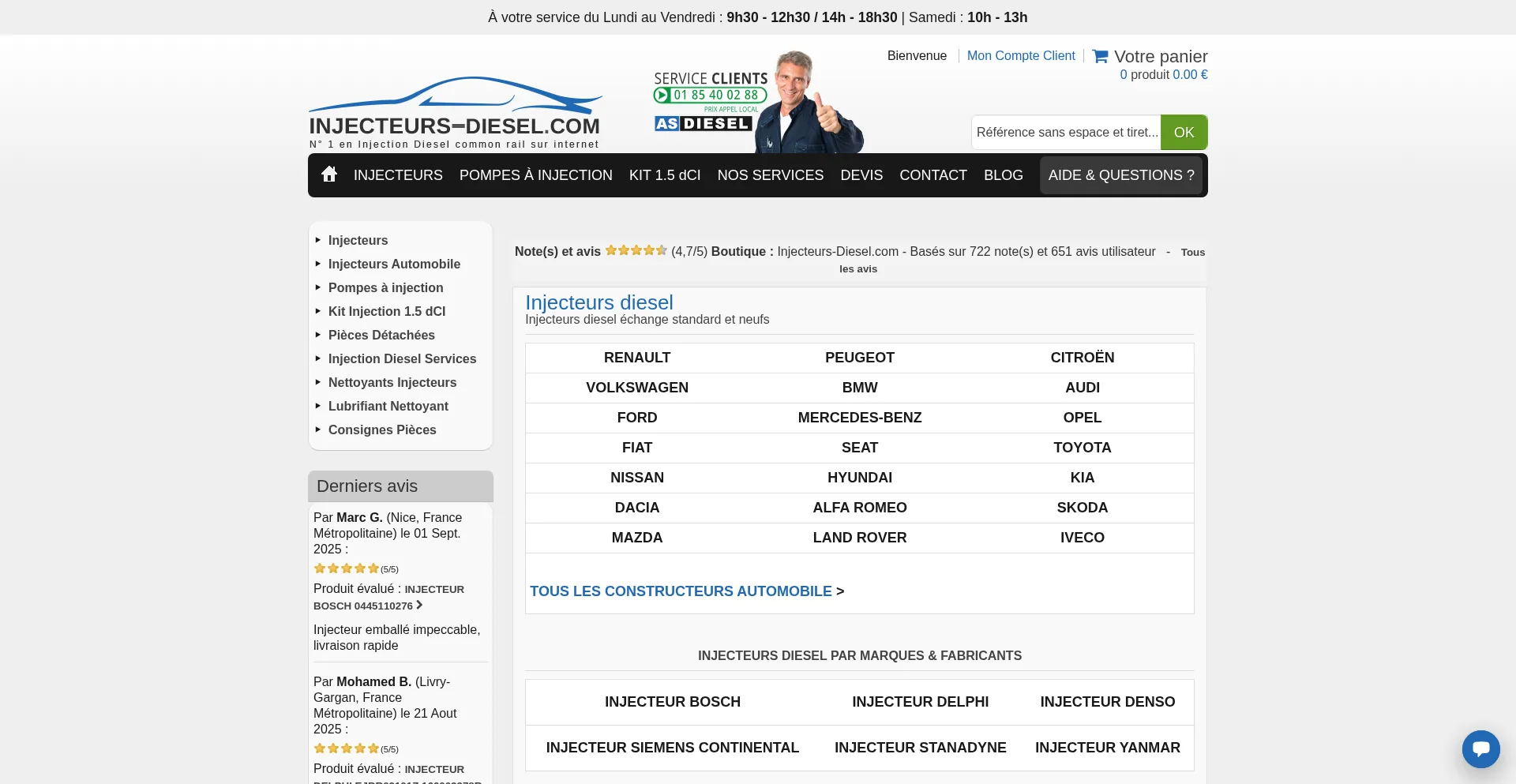Screen dimensions: 1516x784
Task: Select SKODA injectors
Action: click(x=1083, y=508)
